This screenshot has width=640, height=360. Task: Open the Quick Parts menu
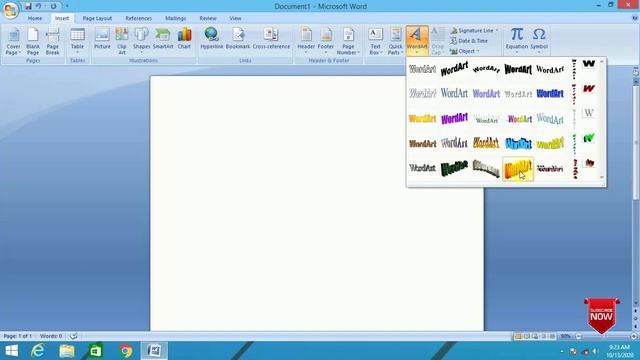[x=395, y=41]
